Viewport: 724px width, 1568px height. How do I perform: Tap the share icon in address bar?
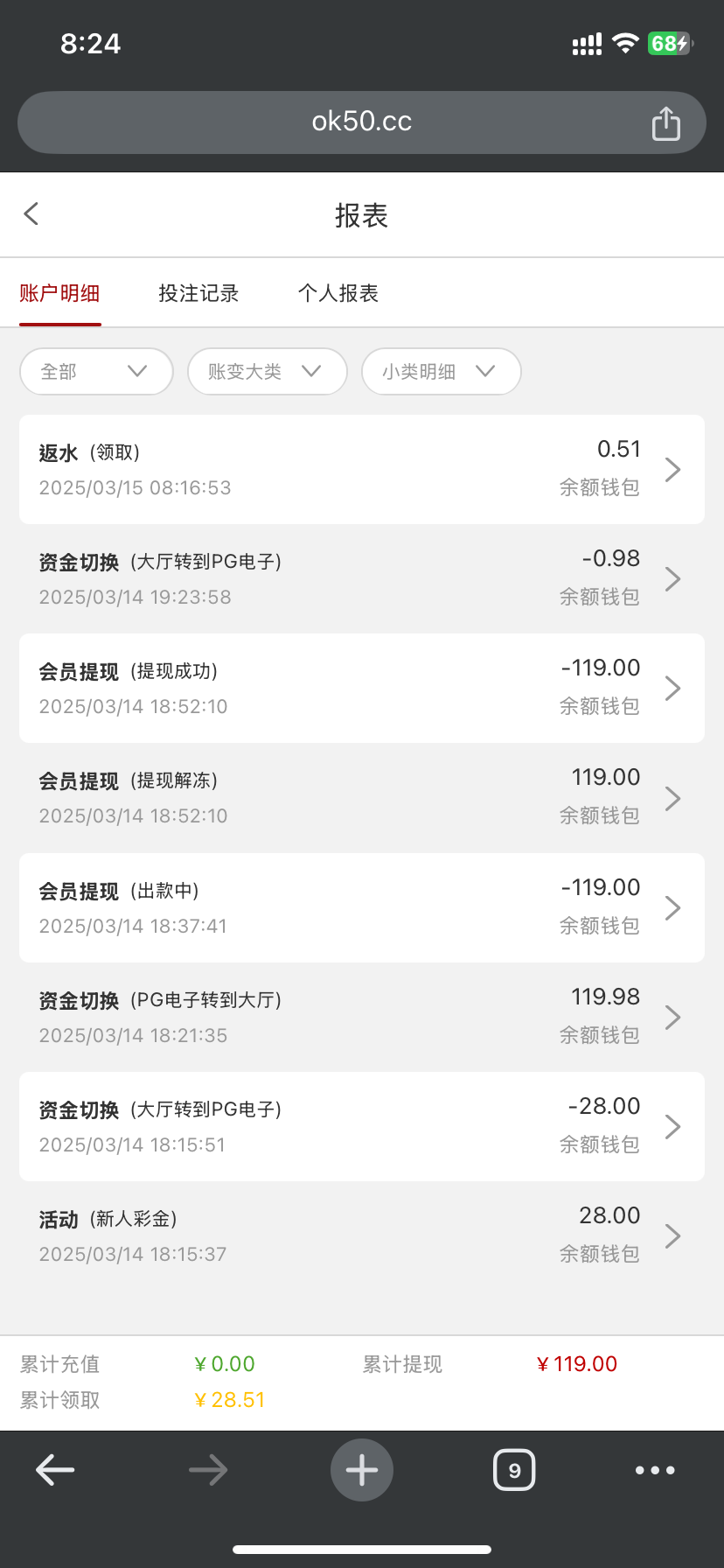(x=665, y=123)
